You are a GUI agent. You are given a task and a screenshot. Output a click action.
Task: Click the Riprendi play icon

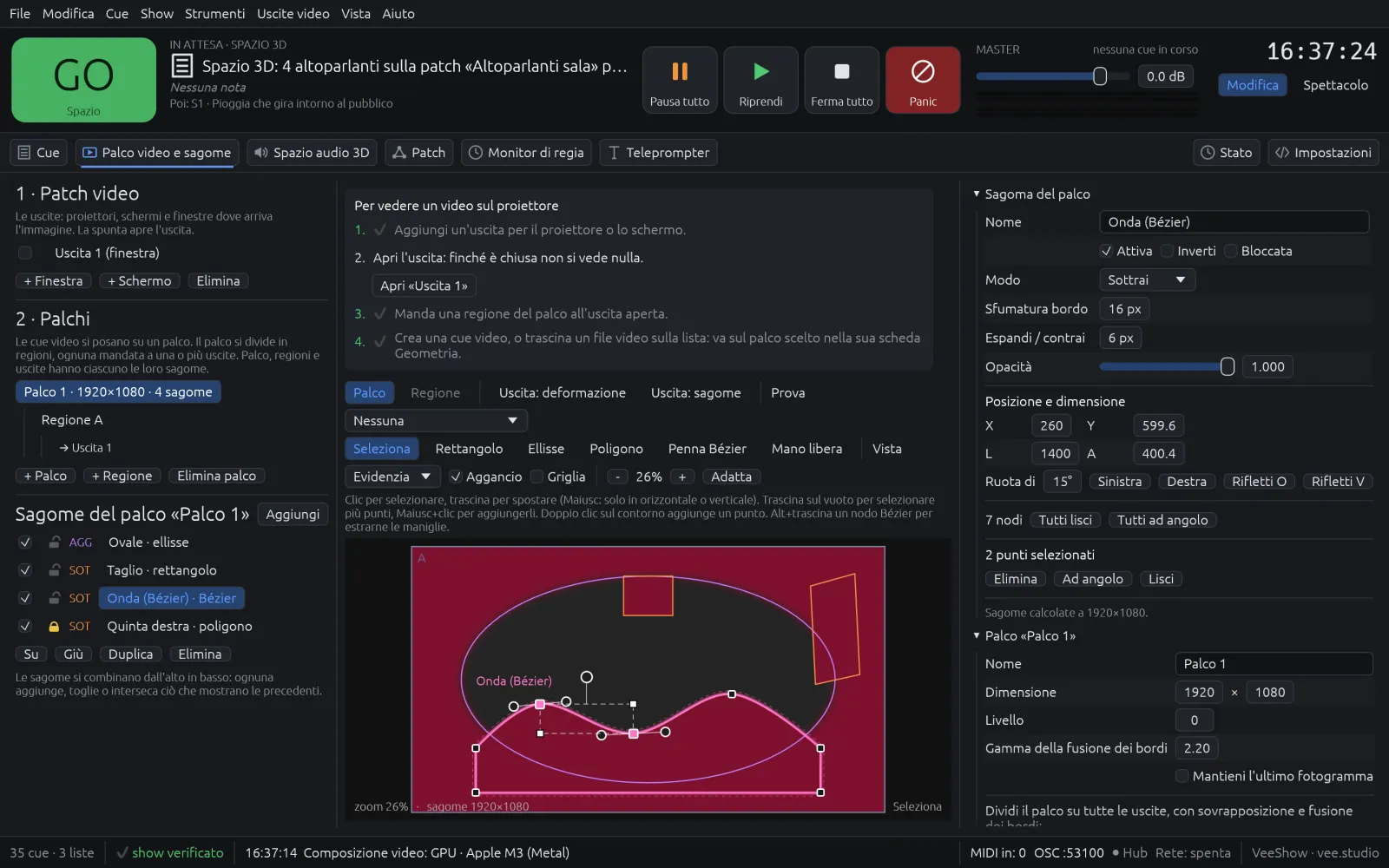(761, 71)
